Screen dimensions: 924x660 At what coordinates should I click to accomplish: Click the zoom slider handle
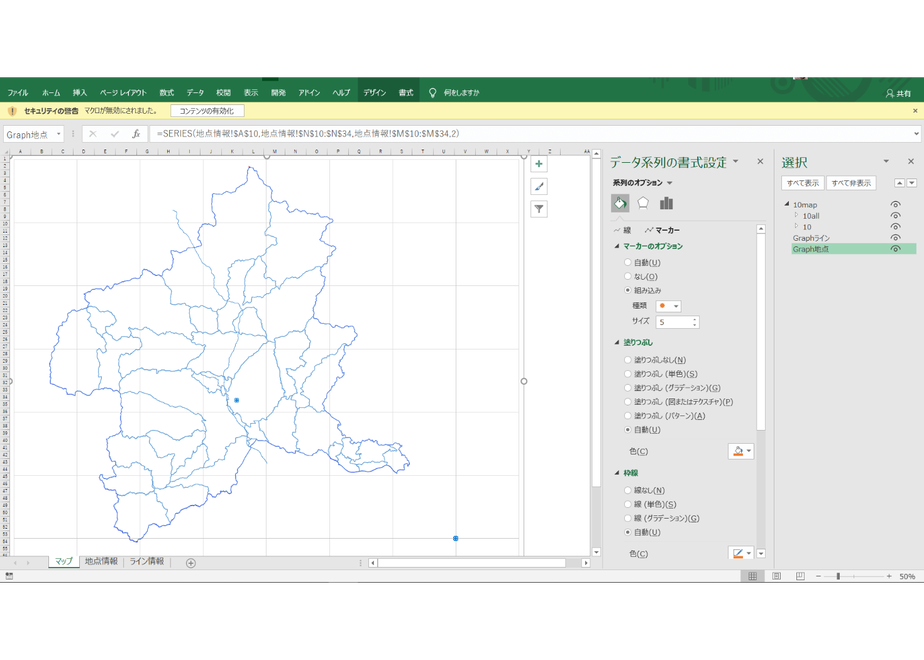[x=838, y=576]
